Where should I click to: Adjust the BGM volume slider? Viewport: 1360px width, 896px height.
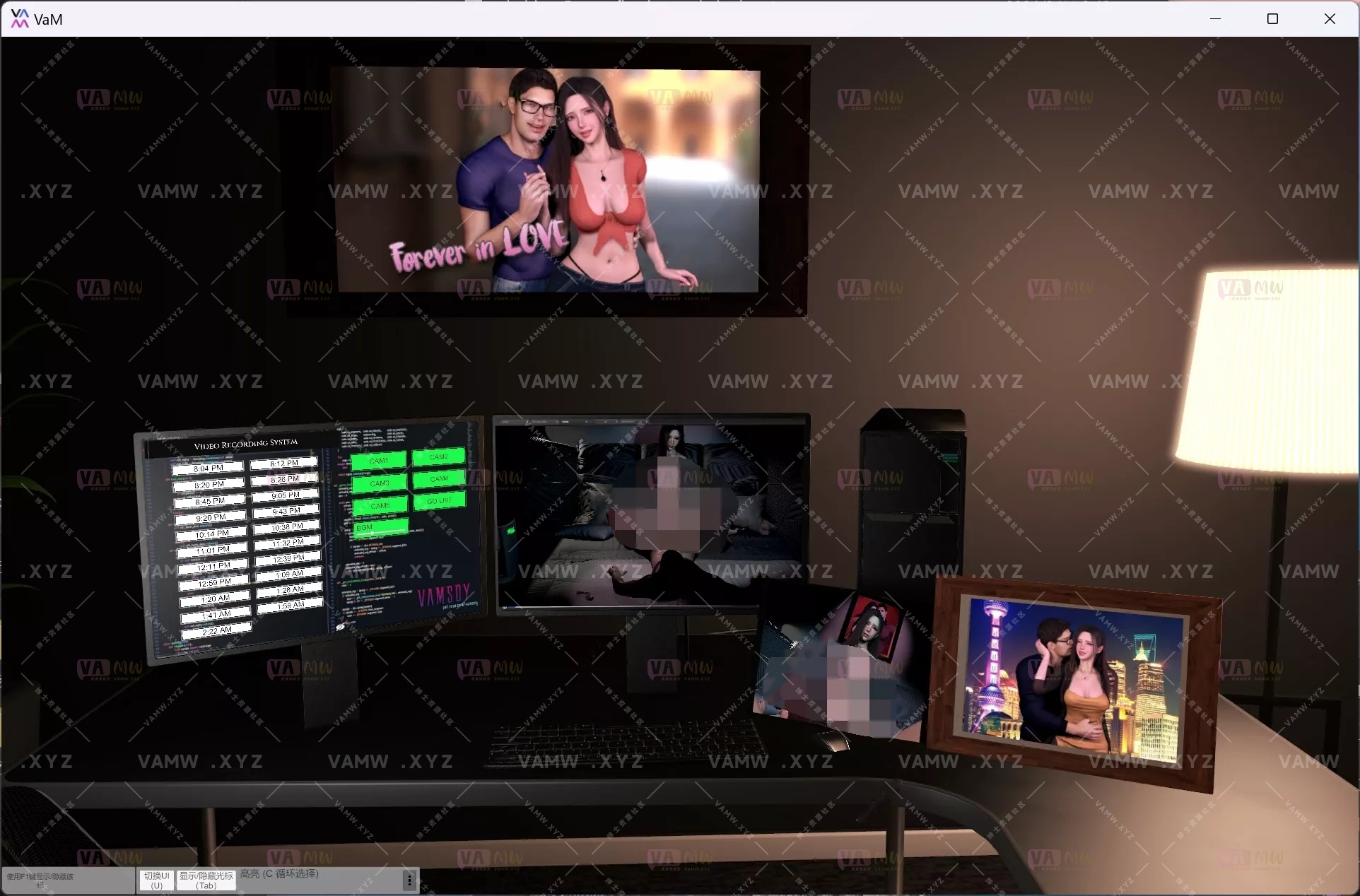click(x=373, y=533)
